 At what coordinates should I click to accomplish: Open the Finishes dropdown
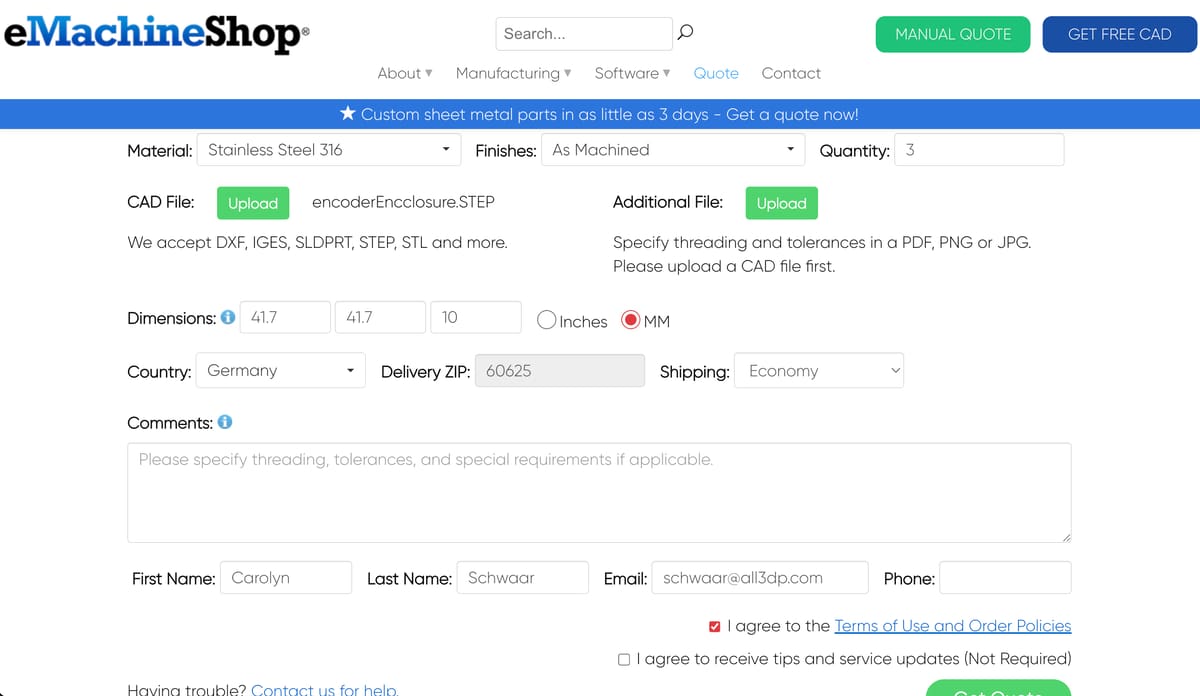673,150
